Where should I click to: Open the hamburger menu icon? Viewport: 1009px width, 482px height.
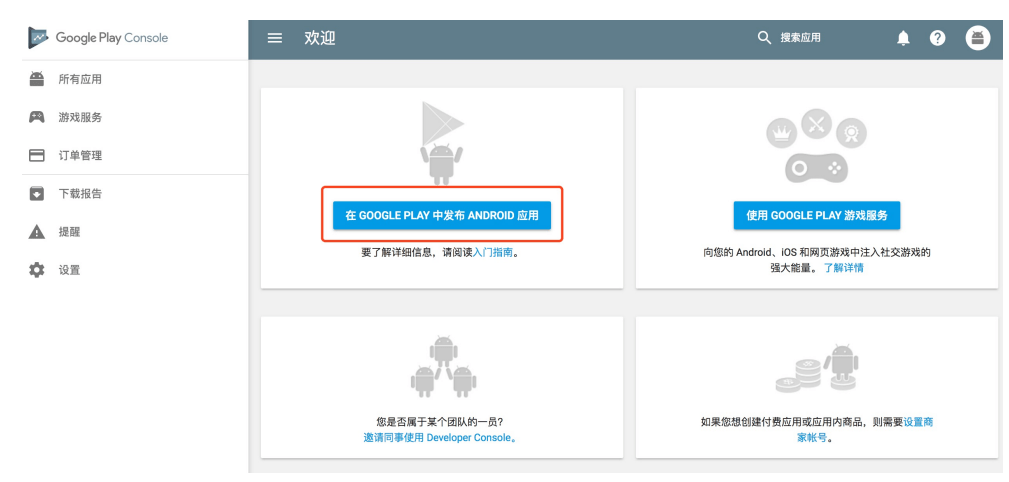tap(275, 38)
